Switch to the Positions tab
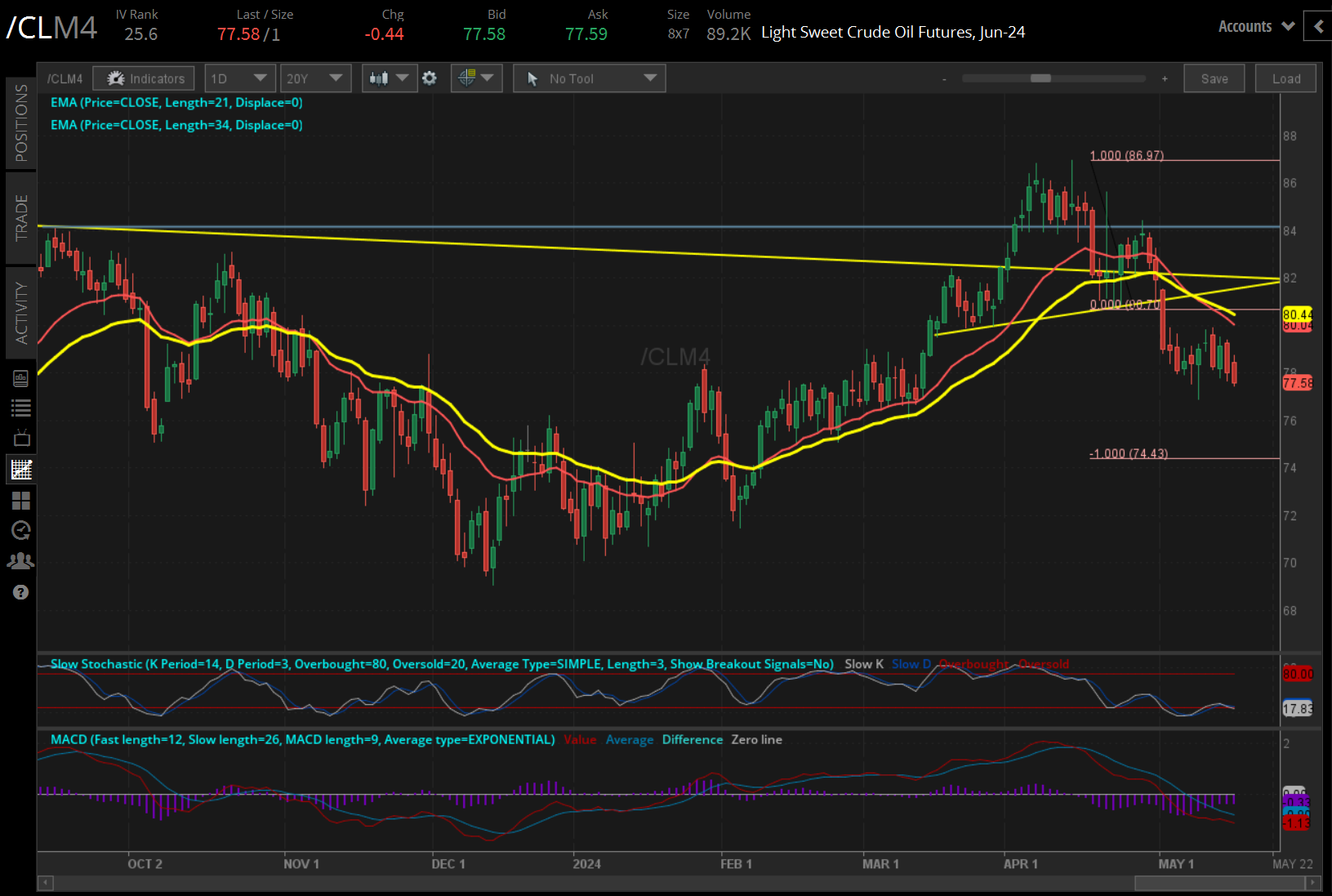Screen dimensions: 1332x896 pos(21,123)
